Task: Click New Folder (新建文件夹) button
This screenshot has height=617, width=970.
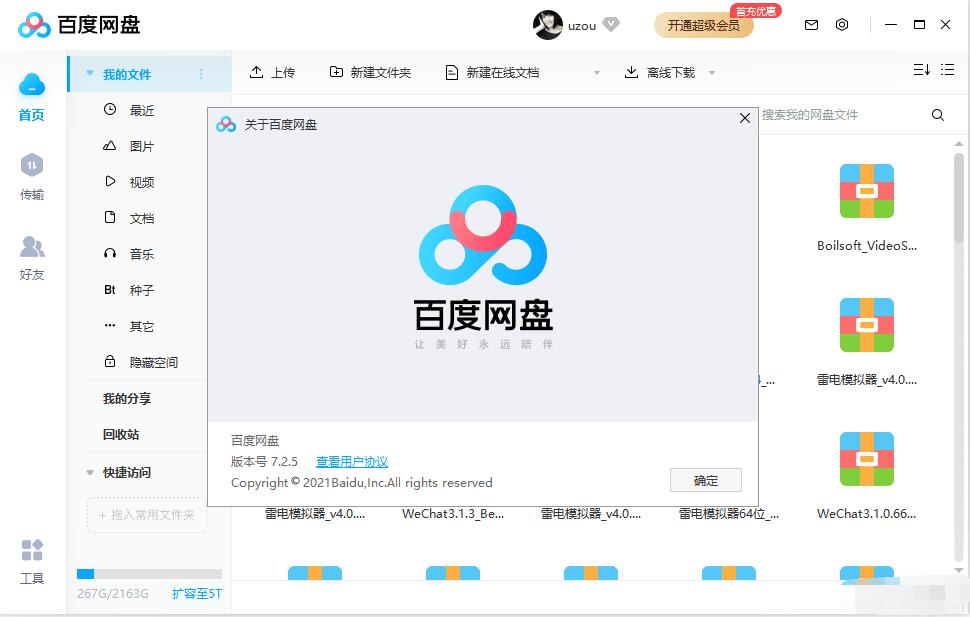Action: tap(370, 72)
